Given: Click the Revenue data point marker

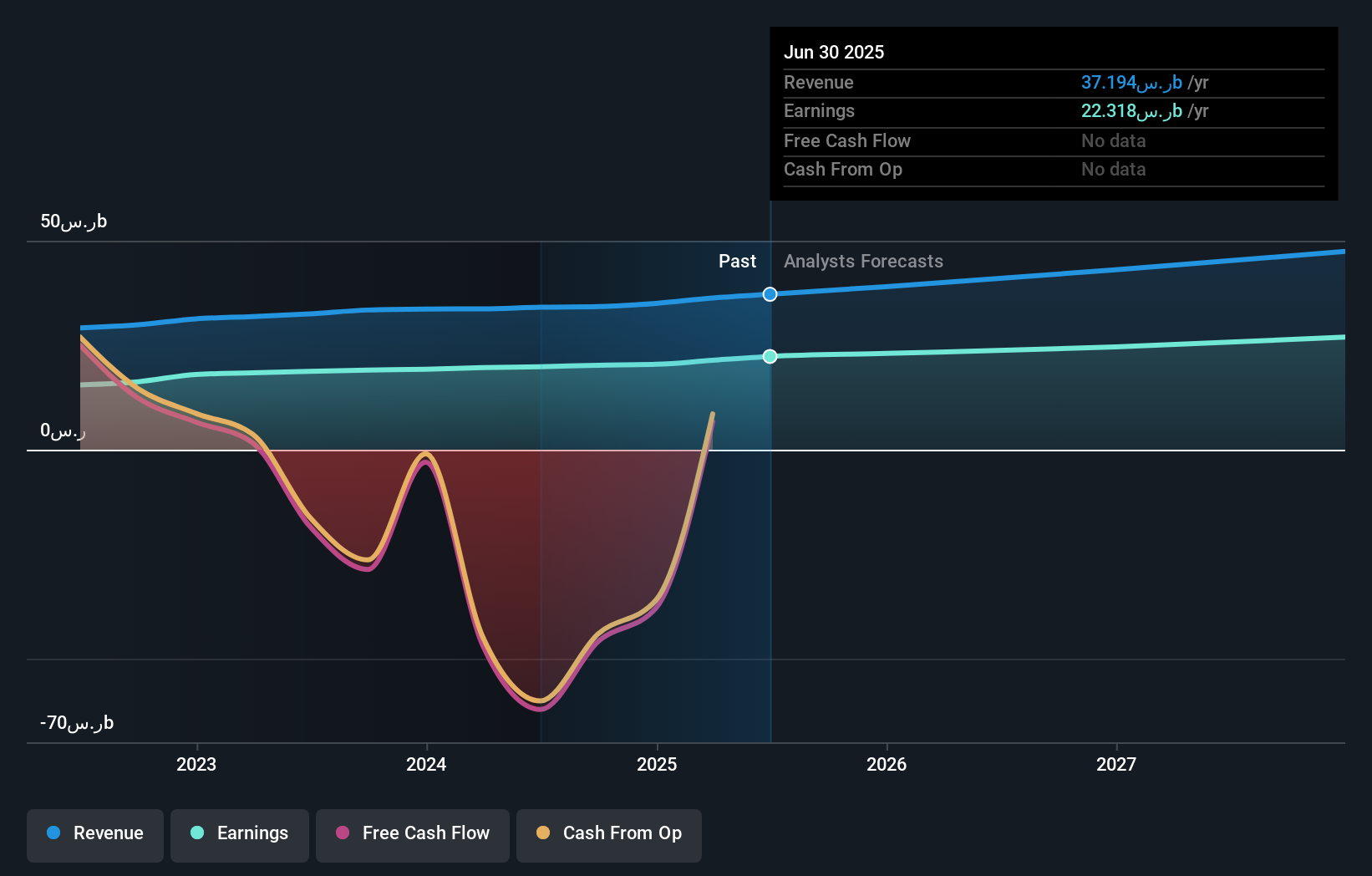Looking at the screenshot, I should (770, 294).
